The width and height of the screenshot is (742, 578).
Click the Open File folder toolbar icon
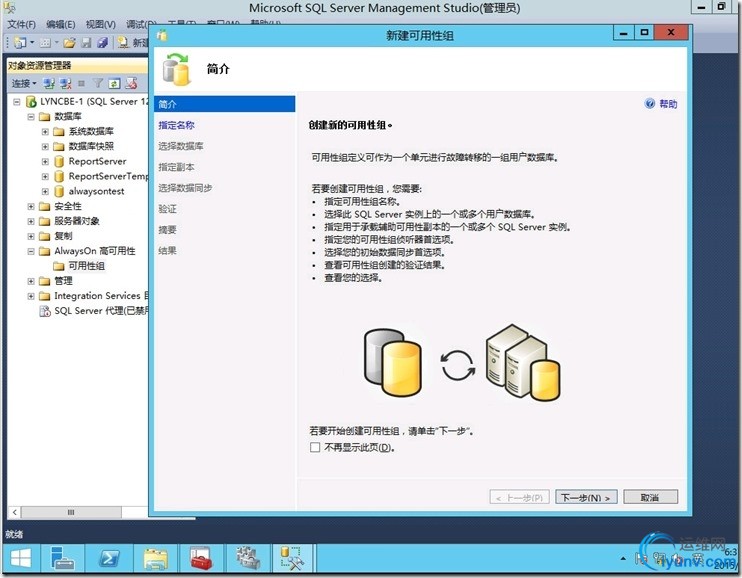70,43
